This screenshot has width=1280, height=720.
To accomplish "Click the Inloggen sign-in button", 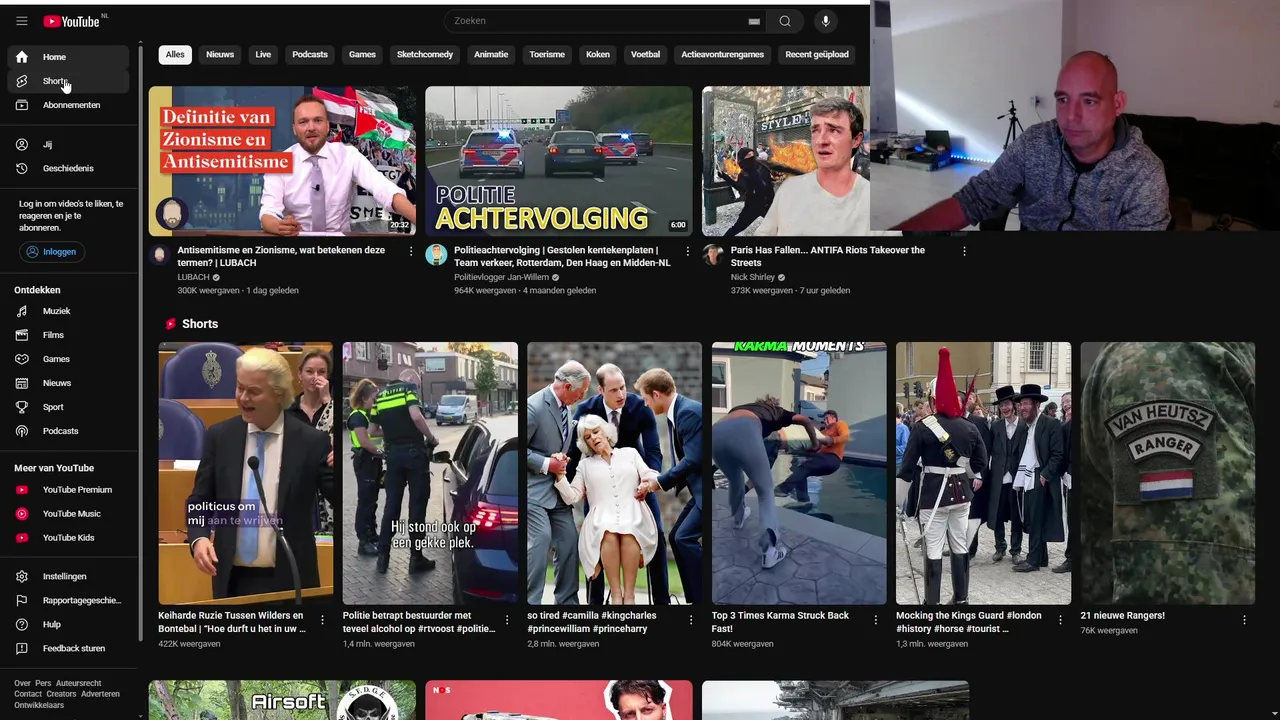I will 52,252.
